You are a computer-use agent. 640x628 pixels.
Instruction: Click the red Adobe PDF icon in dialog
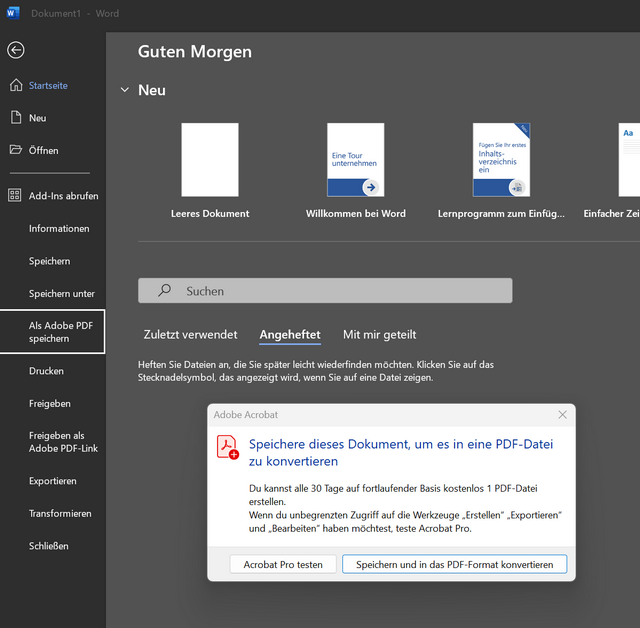(x=228, y=447)
